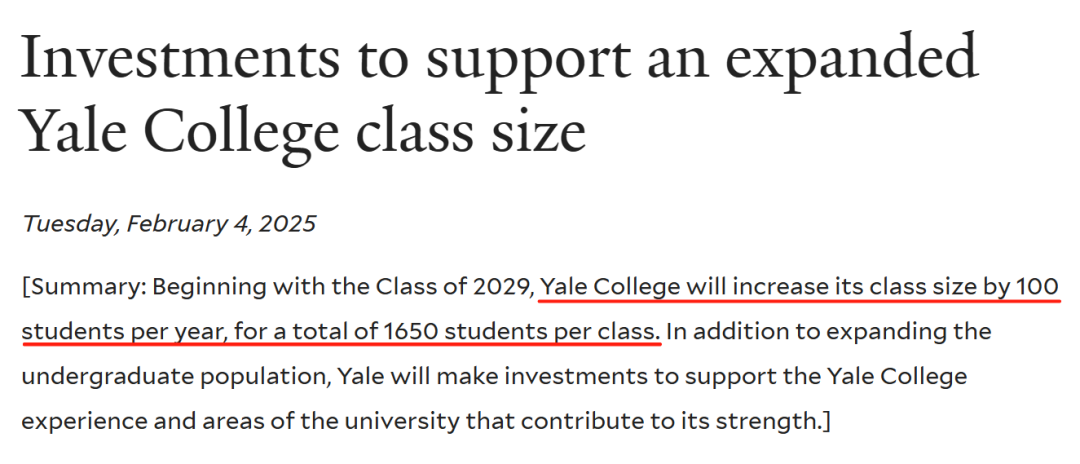Click the year "2025" in the date

[287, 223]
